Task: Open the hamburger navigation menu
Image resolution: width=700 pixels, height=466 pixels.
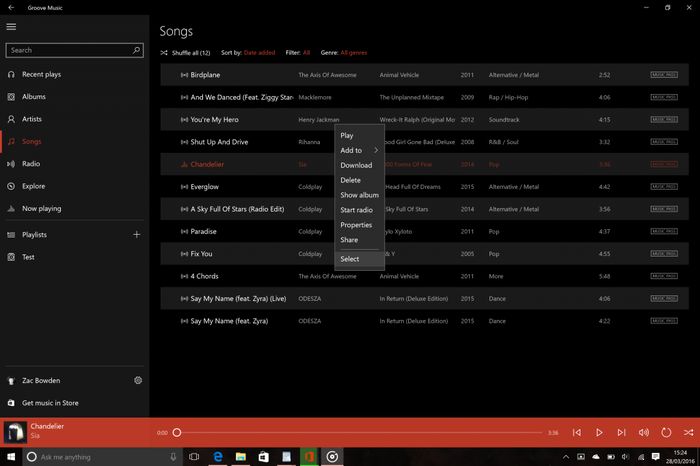Action: [x=11, y=27]
